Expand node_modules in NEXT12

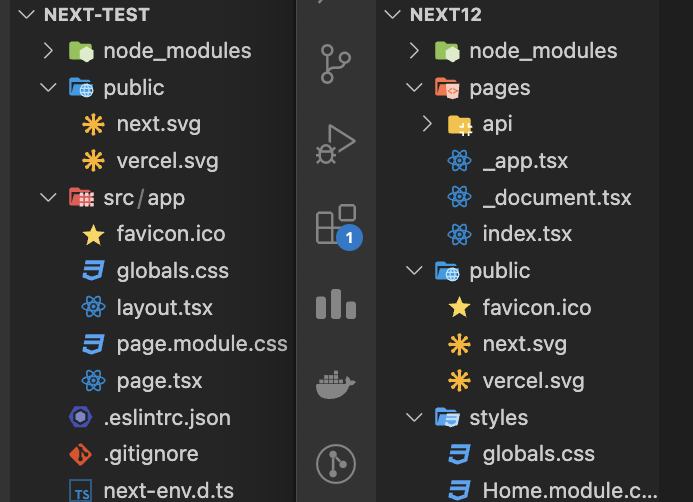point(414,51)
